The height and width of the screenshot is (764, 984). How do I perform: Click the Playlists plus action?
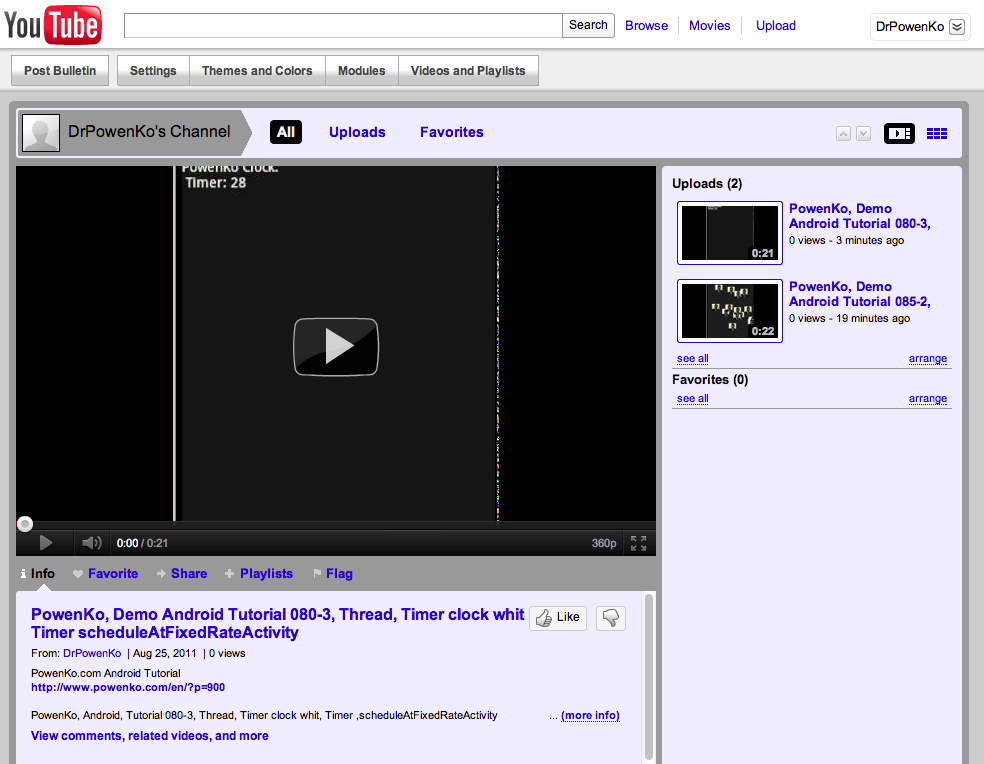point(259,574)
